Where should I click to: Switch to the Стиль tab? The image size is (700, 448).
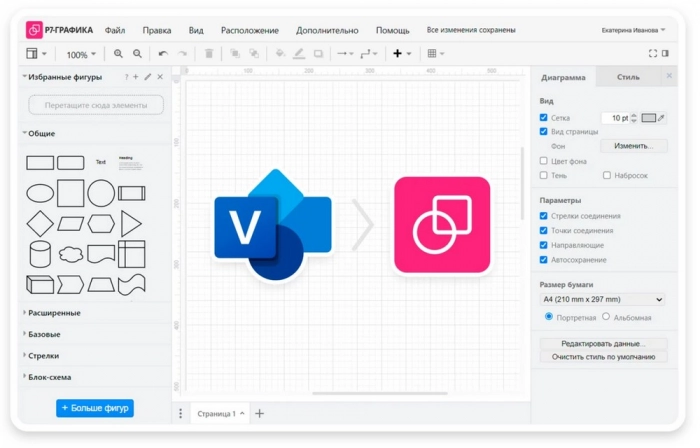click(628, 77)
